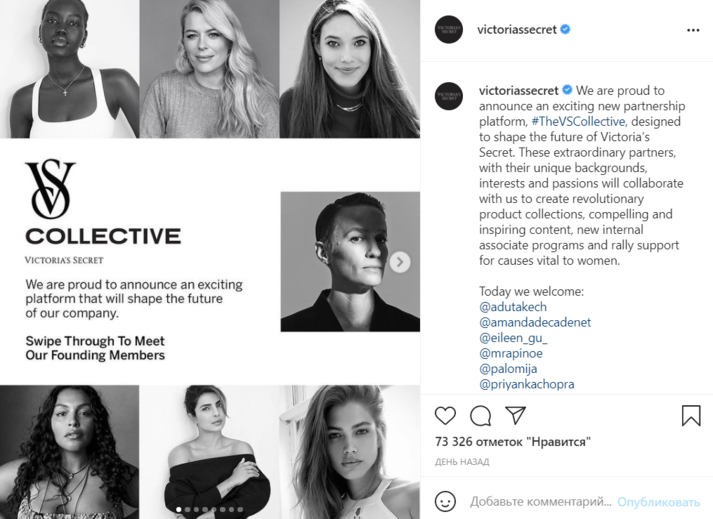Open @priyankachopra mention link

click(527, 384)
